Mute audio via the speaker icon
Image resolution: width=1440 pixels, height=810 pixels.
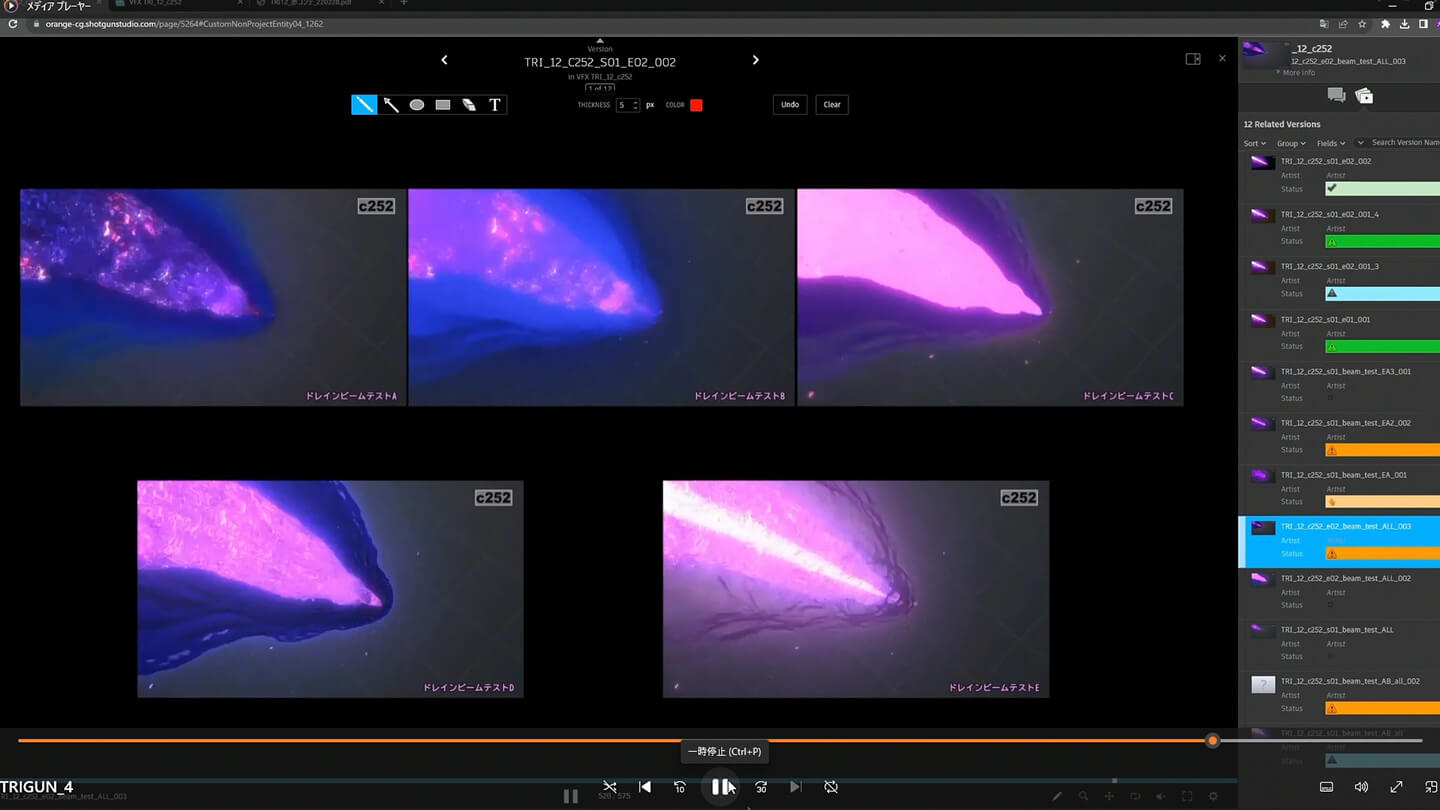click(1361, 787)
